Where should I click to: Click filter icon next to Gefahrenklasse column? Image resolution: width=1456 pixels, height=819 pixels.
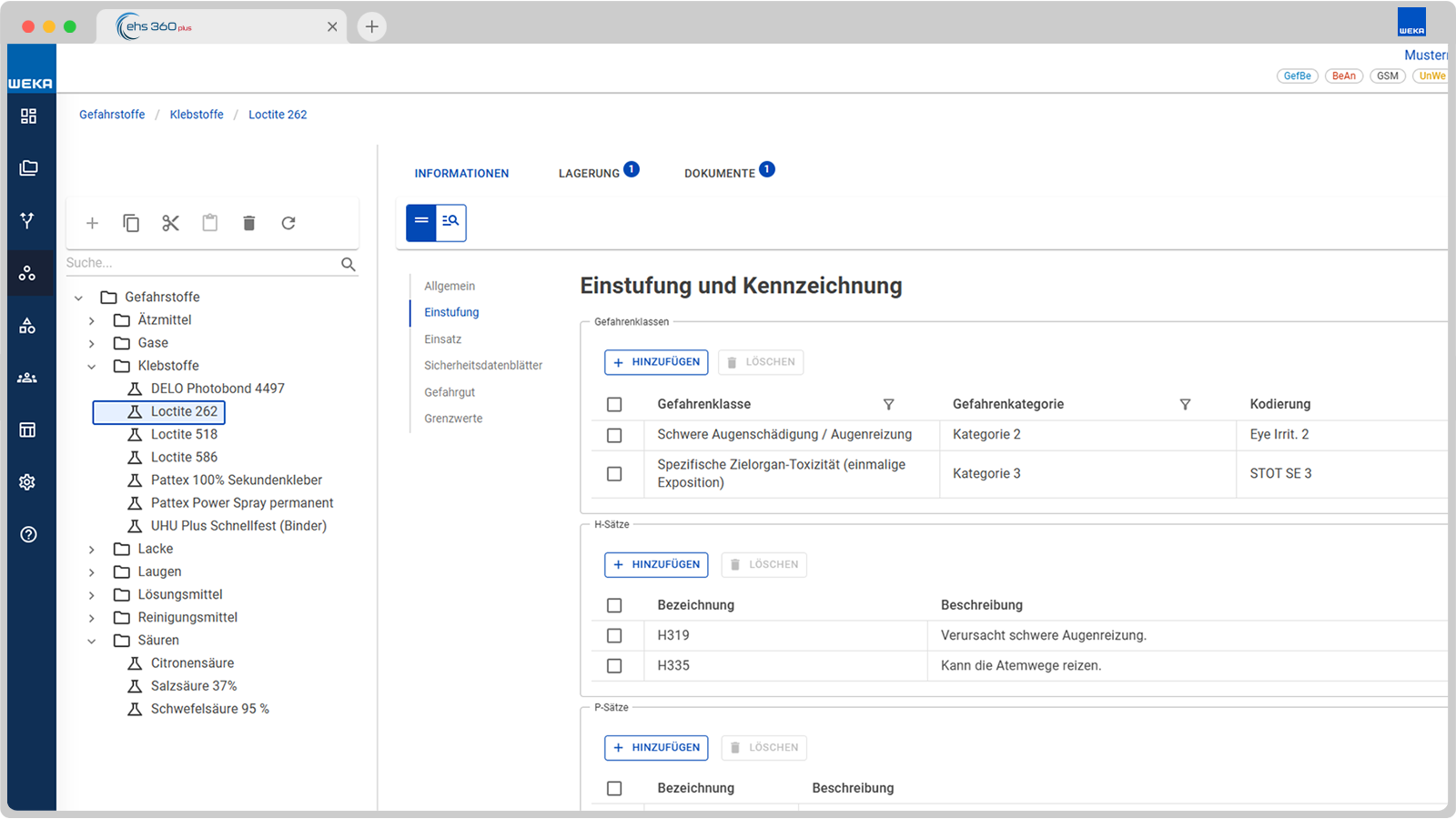889,404
